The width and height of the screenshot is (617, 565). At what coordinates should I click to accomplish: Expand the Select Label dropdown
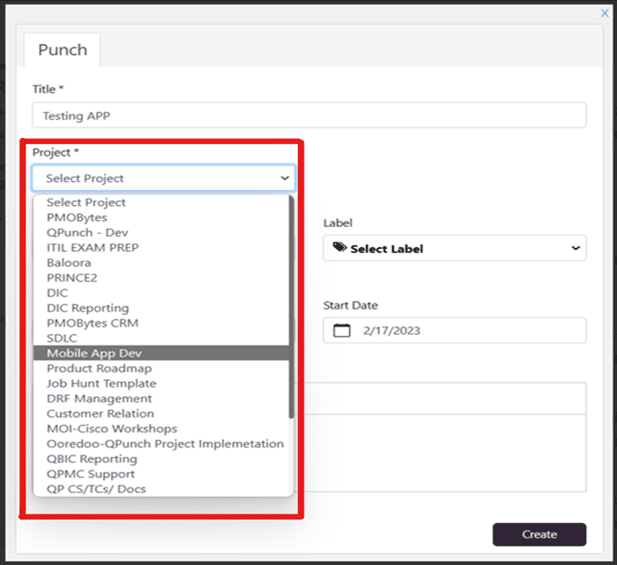click(x=454, y=248)
